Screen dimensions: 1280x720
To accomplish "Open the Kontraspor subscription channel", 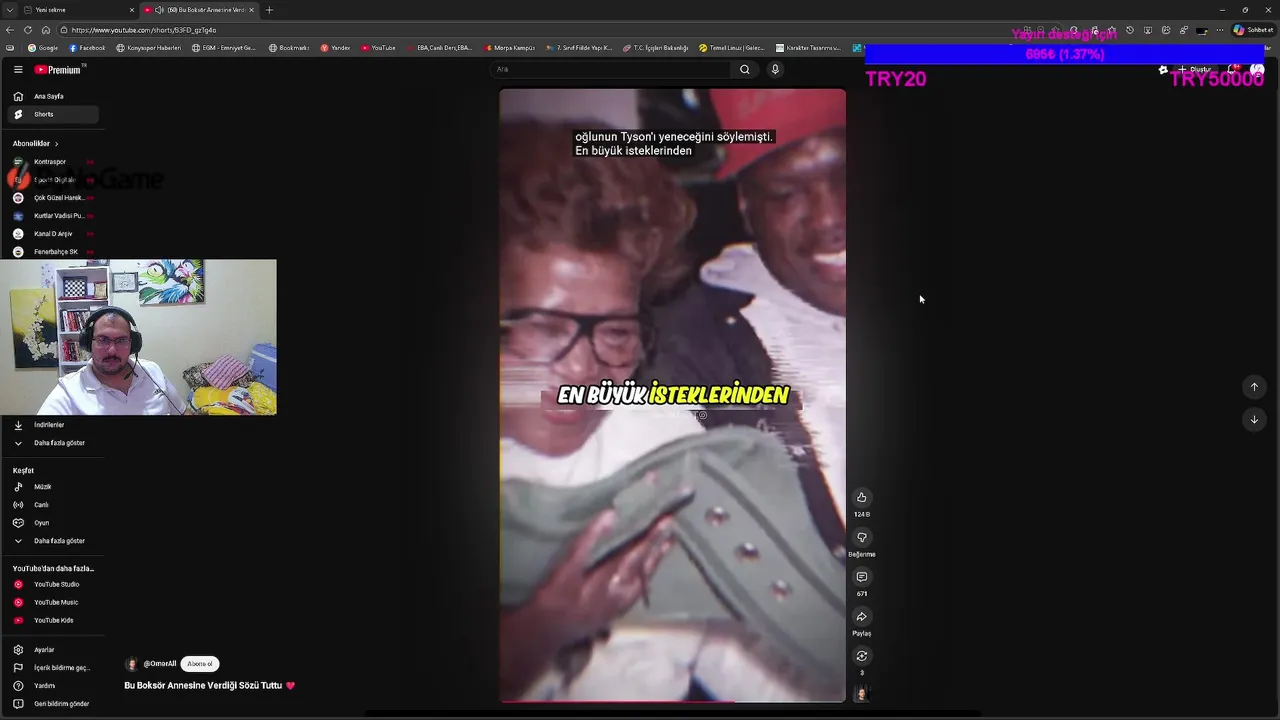I will tap(50, 162).
